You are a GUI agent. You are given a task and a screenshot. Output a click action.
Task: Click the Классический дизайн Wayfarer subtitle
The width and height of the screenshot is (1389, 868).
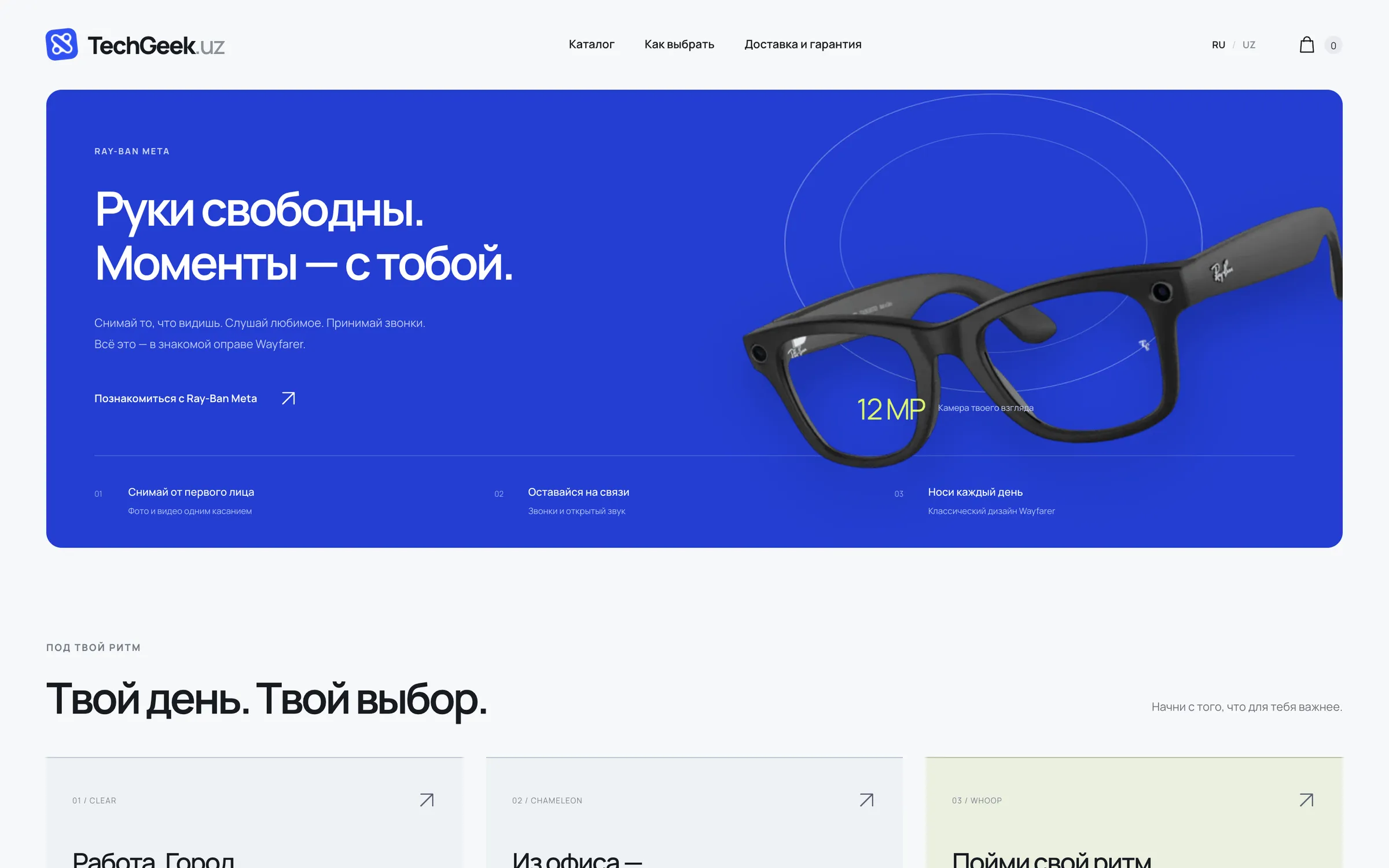click(x=991, y=511)
